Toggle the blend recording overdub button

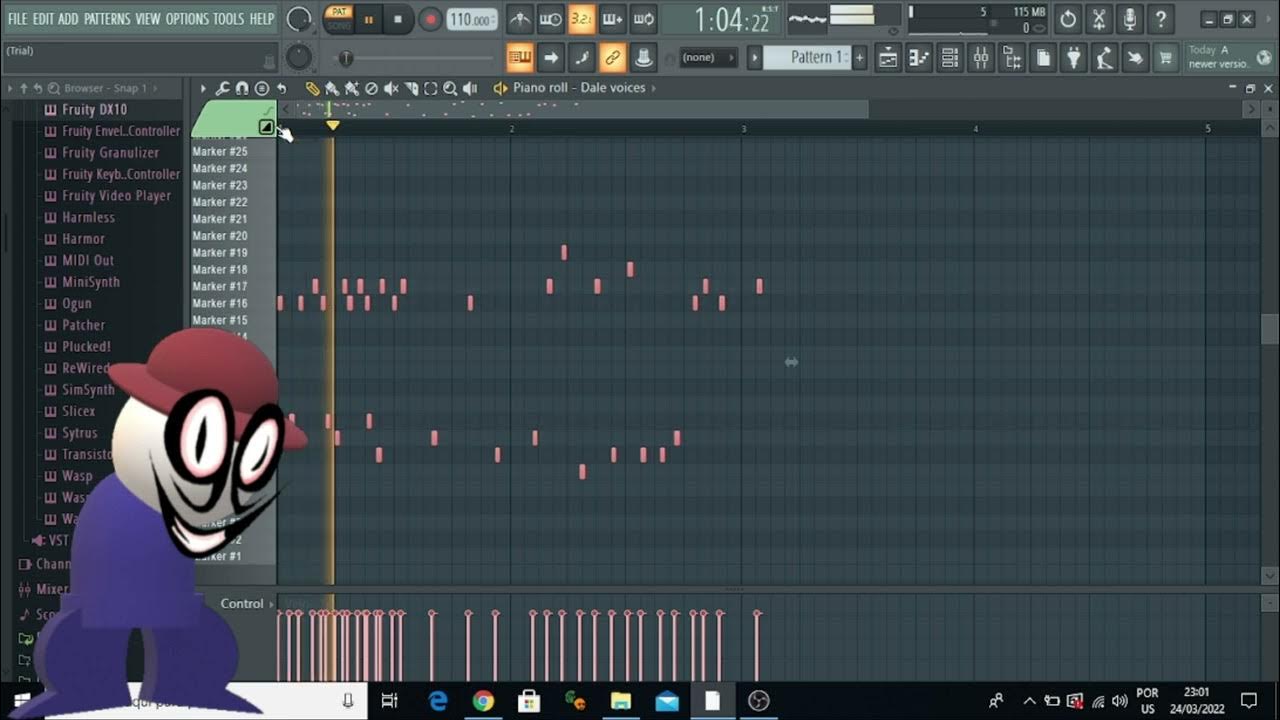(x=613, y=19)
